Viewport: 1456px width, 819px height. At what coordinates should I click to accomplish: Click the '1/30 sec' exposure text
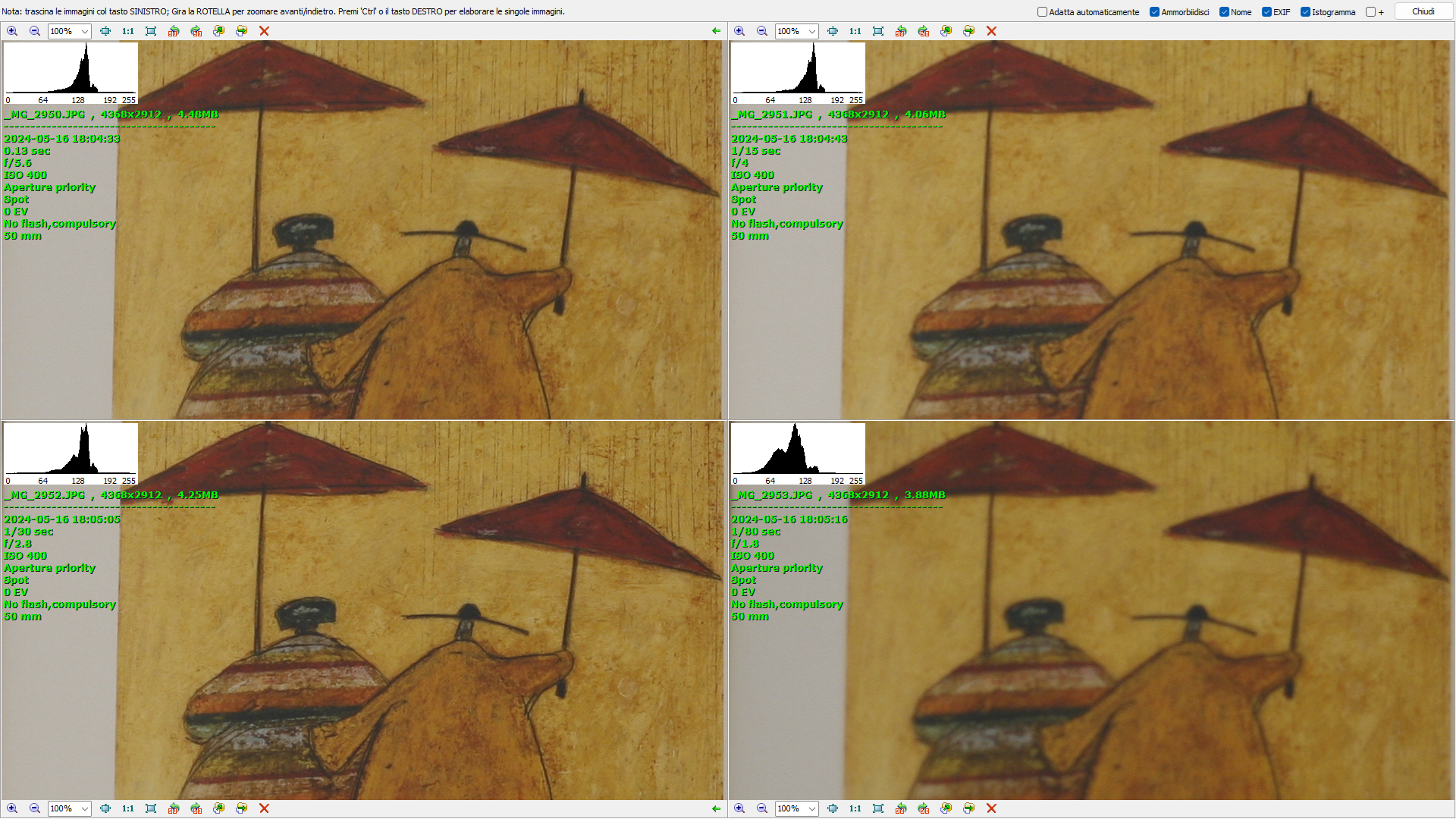[x=29, y=532]
